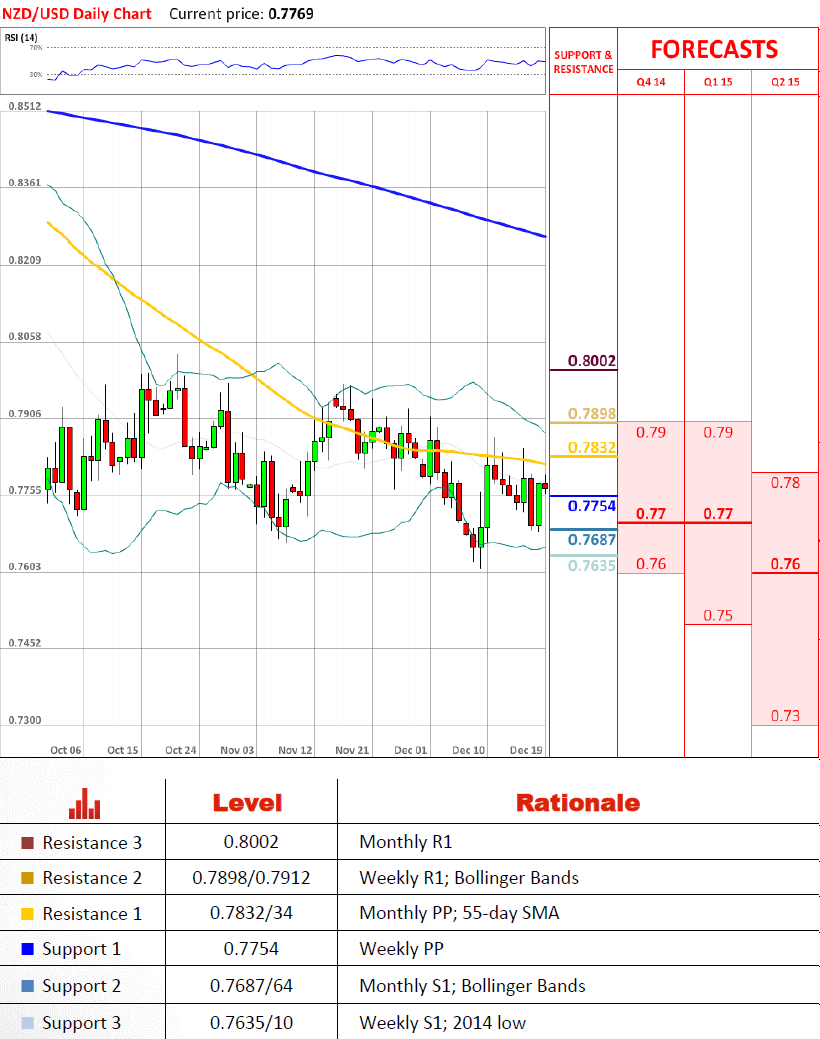This screenshot has height=1039, width=820.
Task: Click the 0.73 forecast in the Q2 15 column
Action: (786, 716)
